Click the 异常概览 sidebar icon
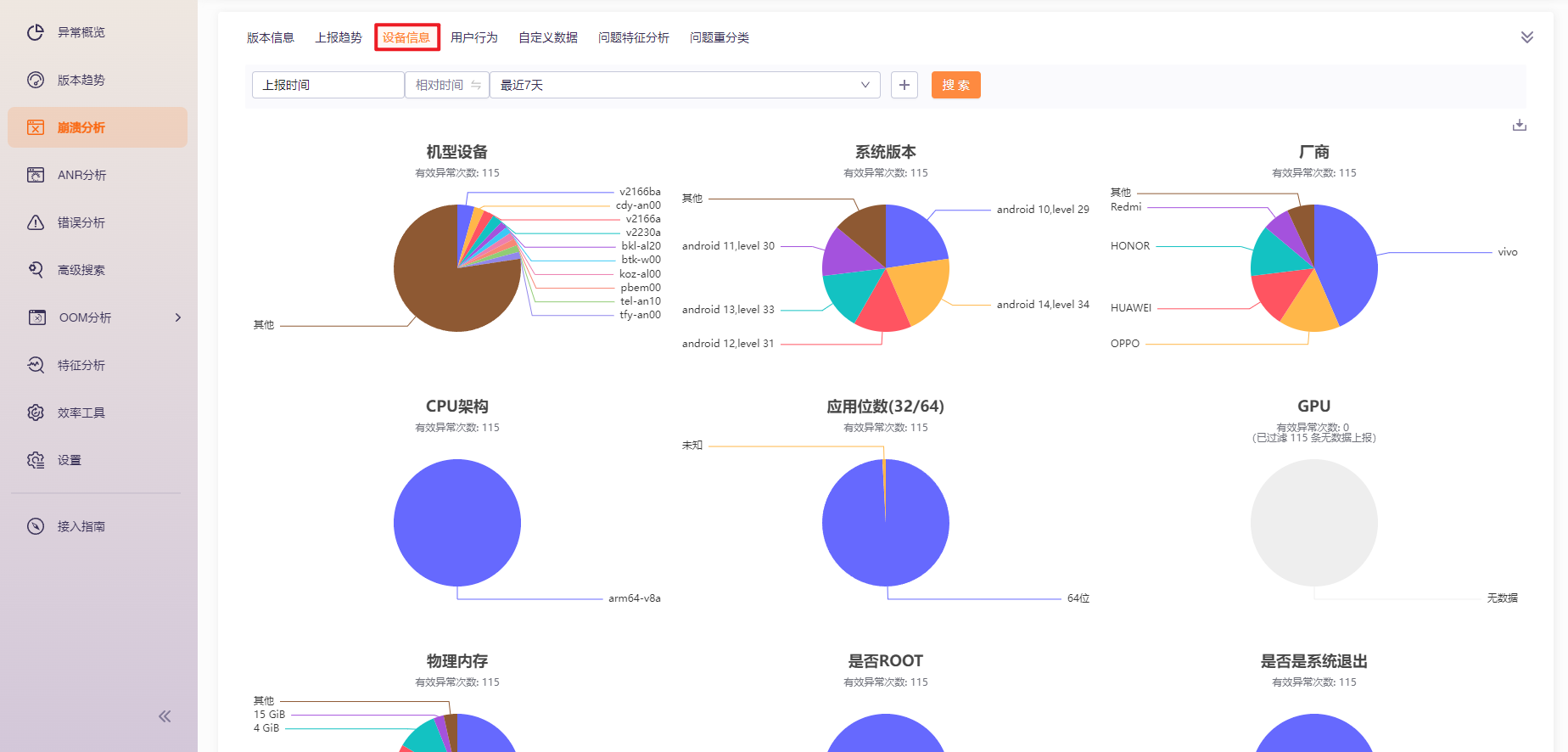This screenshot has height=752, width=1568. tap(36, 32)
